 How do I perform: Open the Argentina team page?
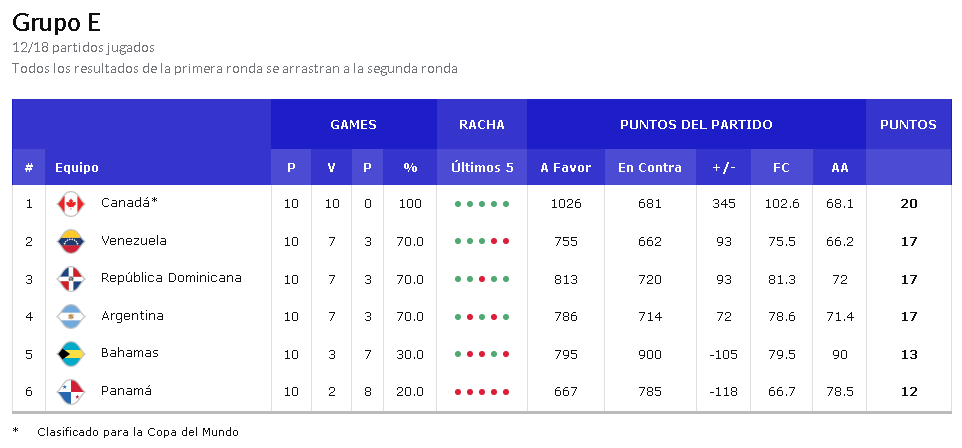tap(132, 316)
